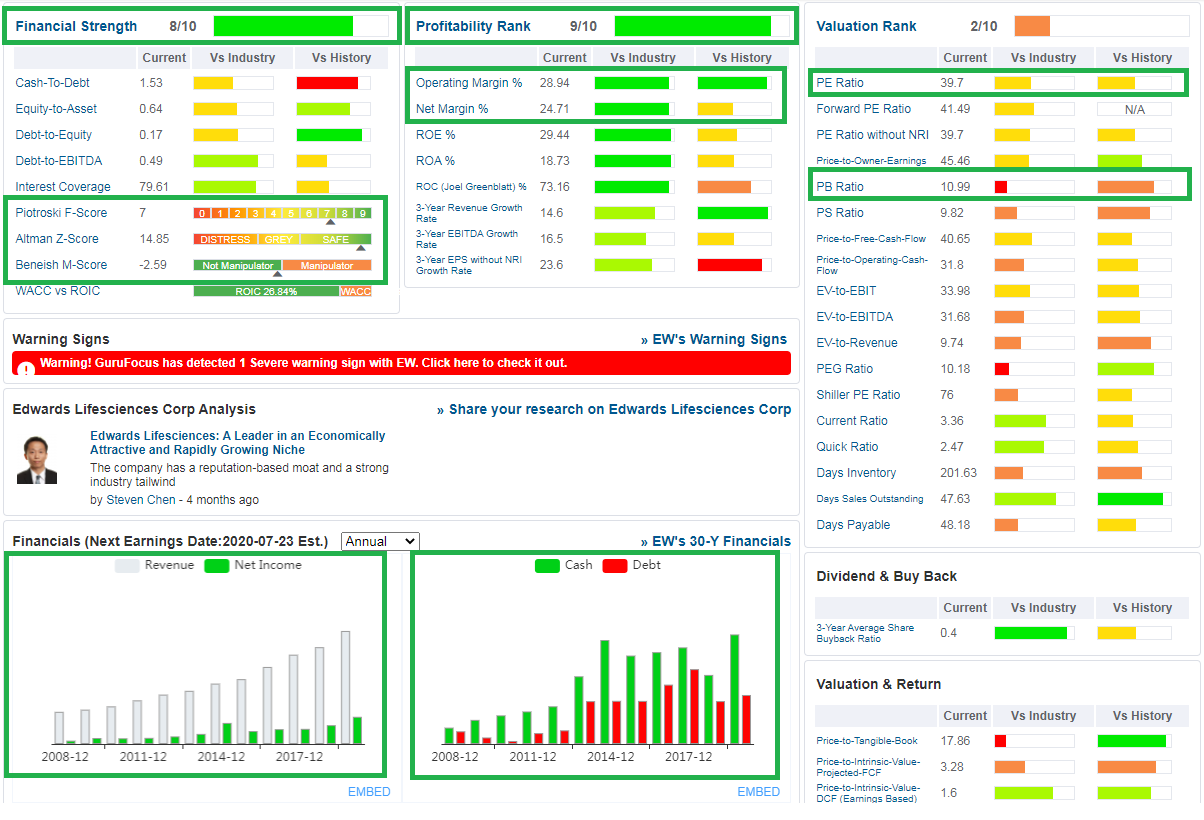Click the red severe warning banner
The height and width of the screenshot is (820, 1204).
pos(402,363)
